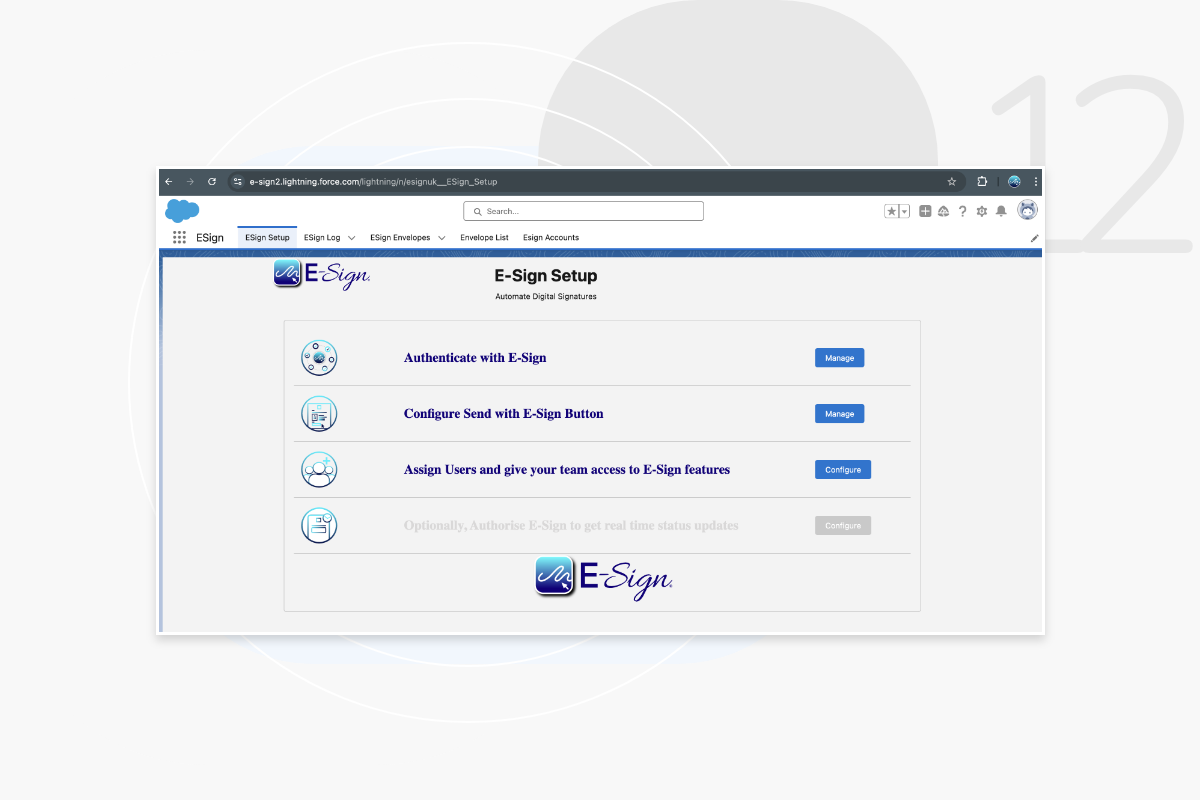1200x800 pixels.
Task: Click the Assign Users row icon
Action: pos(319,470)
